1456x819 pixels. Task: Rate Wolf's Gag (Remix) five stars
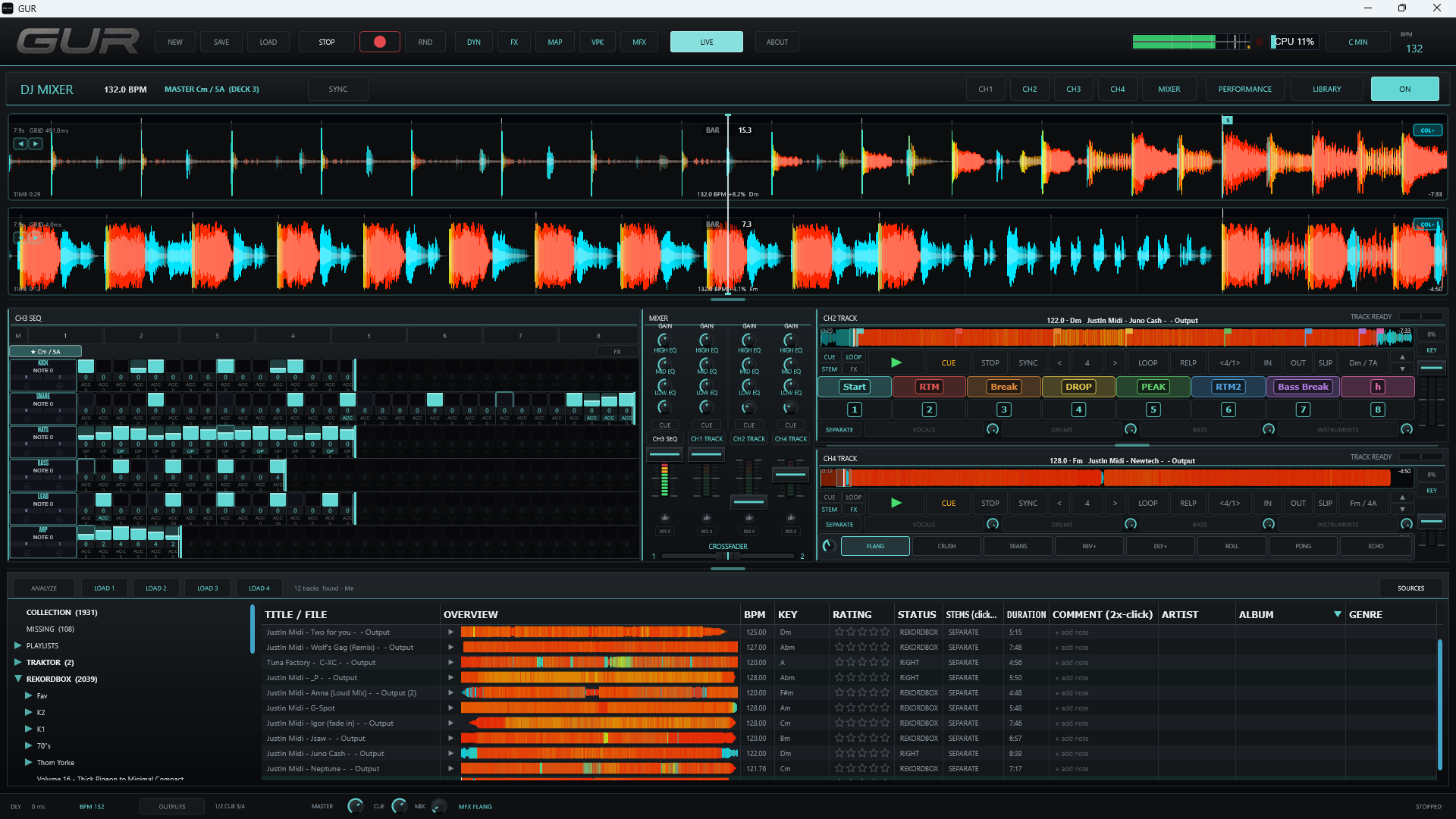click(x=885, y=647)
